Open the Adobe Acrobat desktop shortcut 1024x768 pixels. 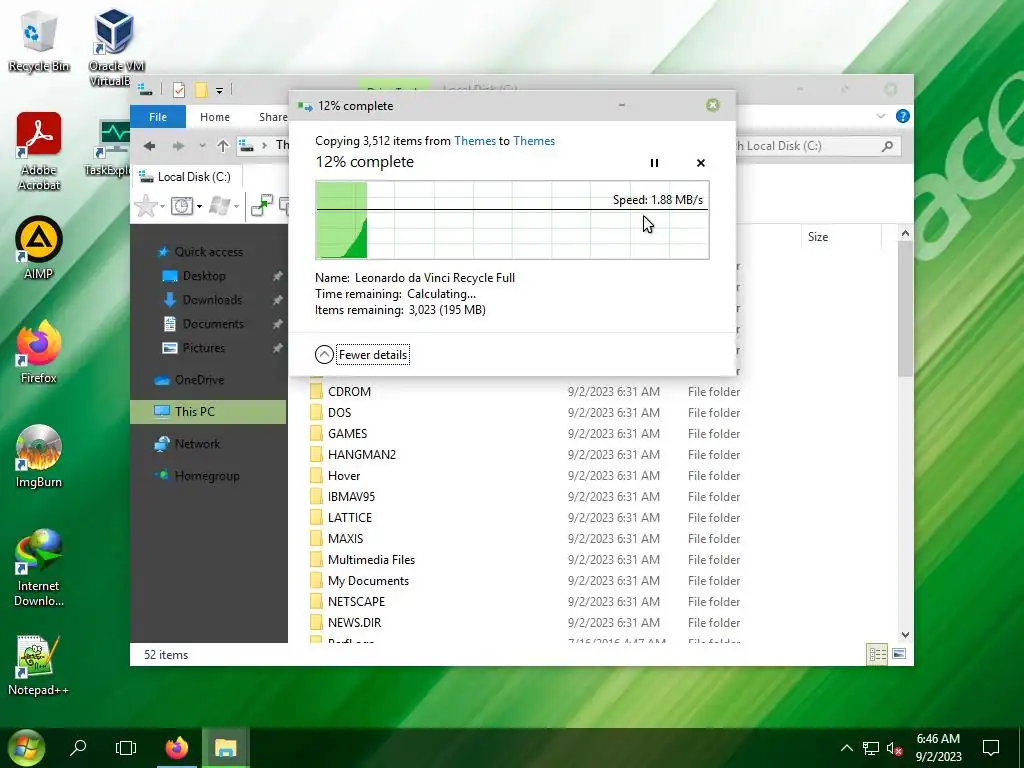tap(39, 152)
